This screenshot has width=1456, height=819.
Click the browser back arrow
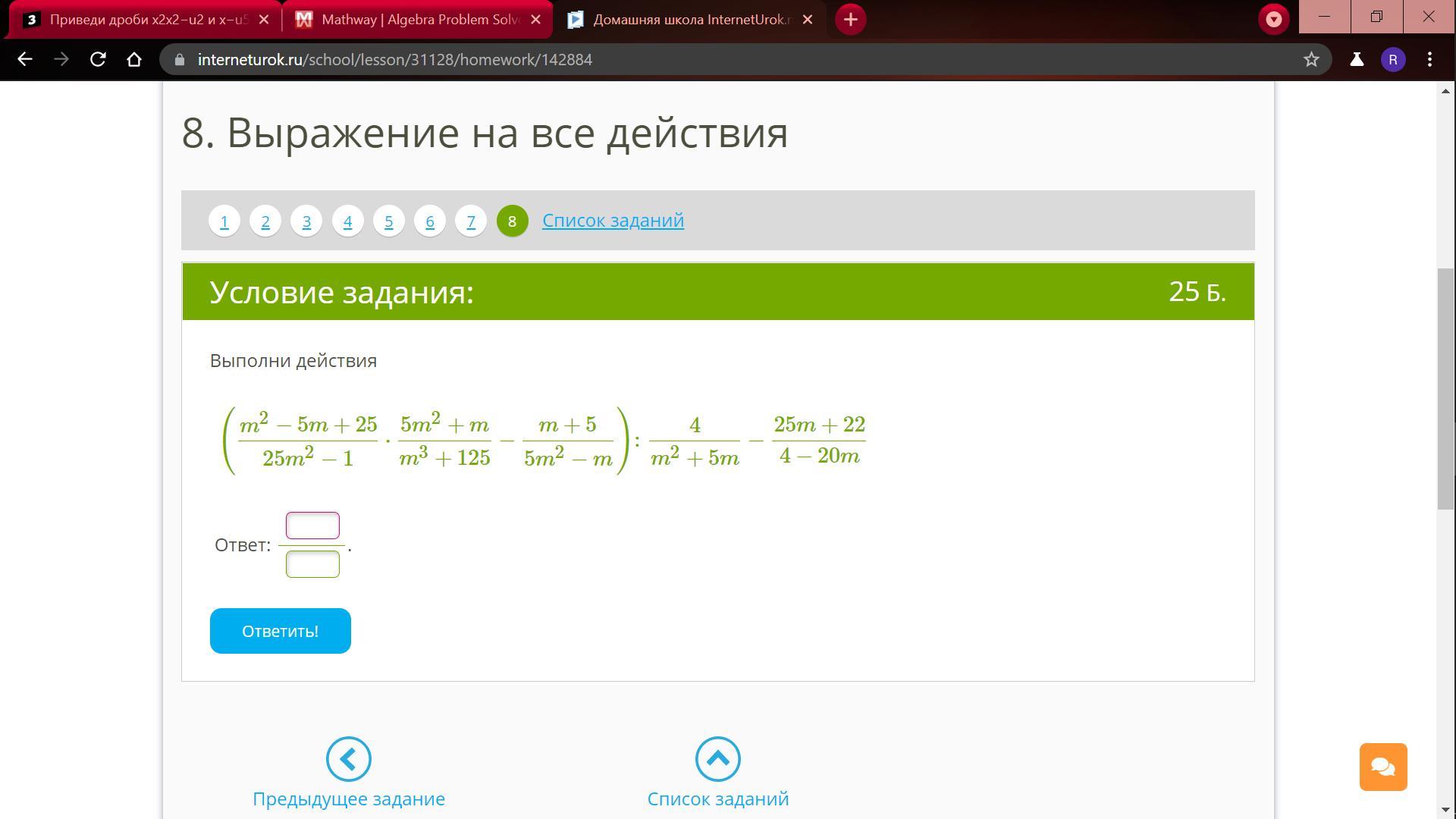tap(24, 59)
